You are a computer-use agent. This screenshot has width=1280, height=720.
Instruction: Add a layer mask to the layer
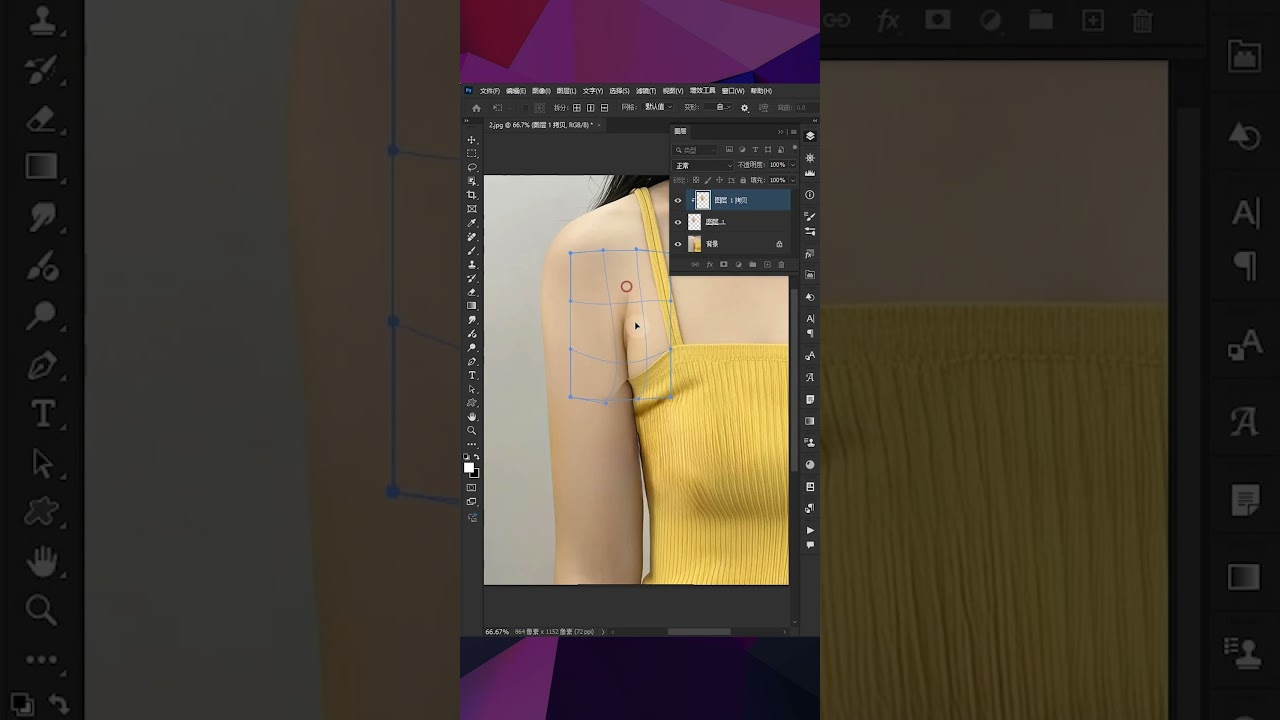click(723, 265)
